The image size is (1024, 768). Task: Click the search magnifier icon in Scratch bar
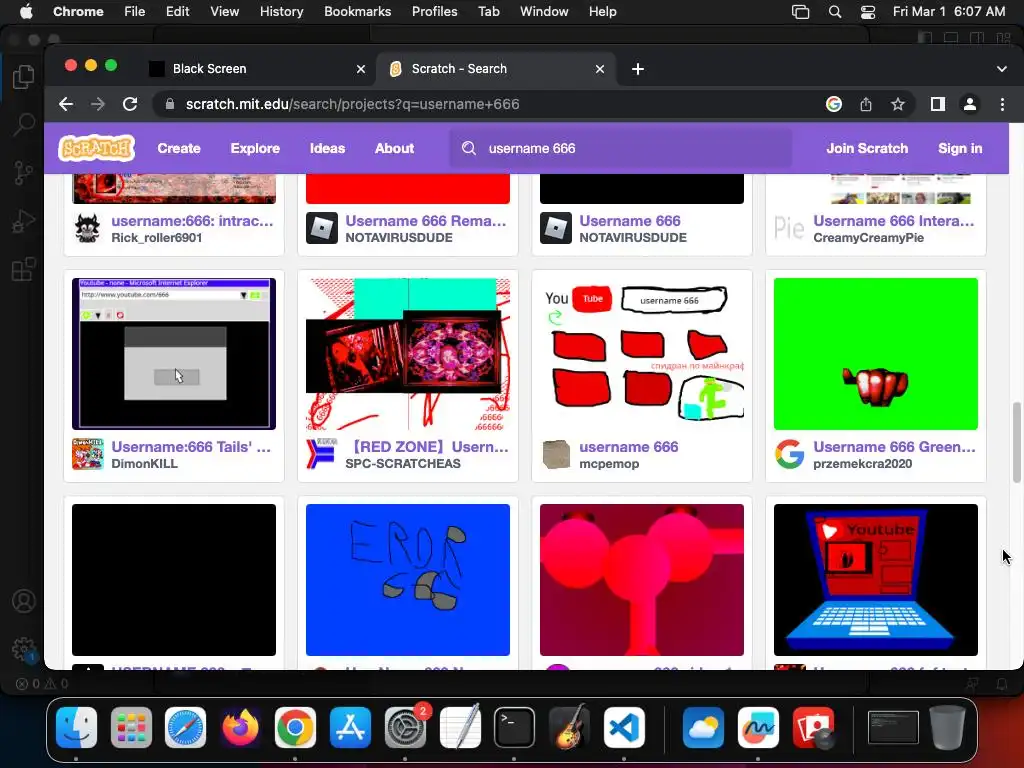469,148
